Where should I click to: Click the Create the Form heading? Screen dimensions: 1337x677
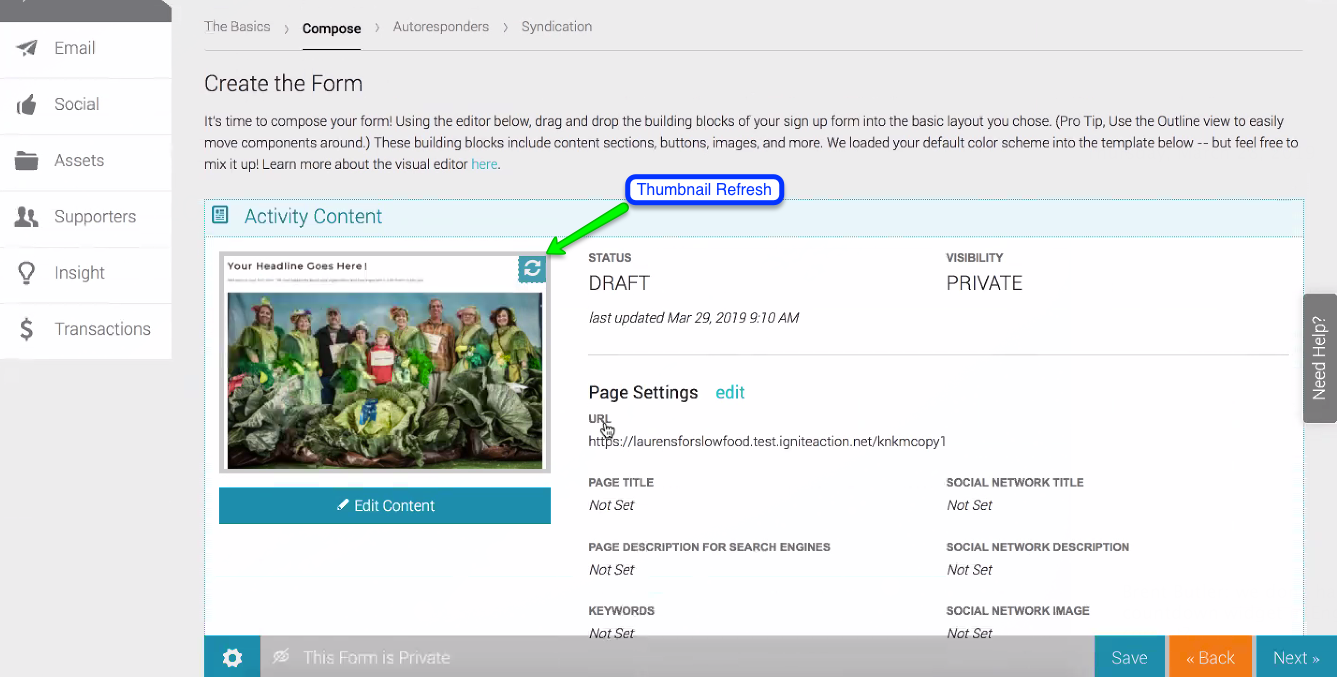[x=283, y=84]
